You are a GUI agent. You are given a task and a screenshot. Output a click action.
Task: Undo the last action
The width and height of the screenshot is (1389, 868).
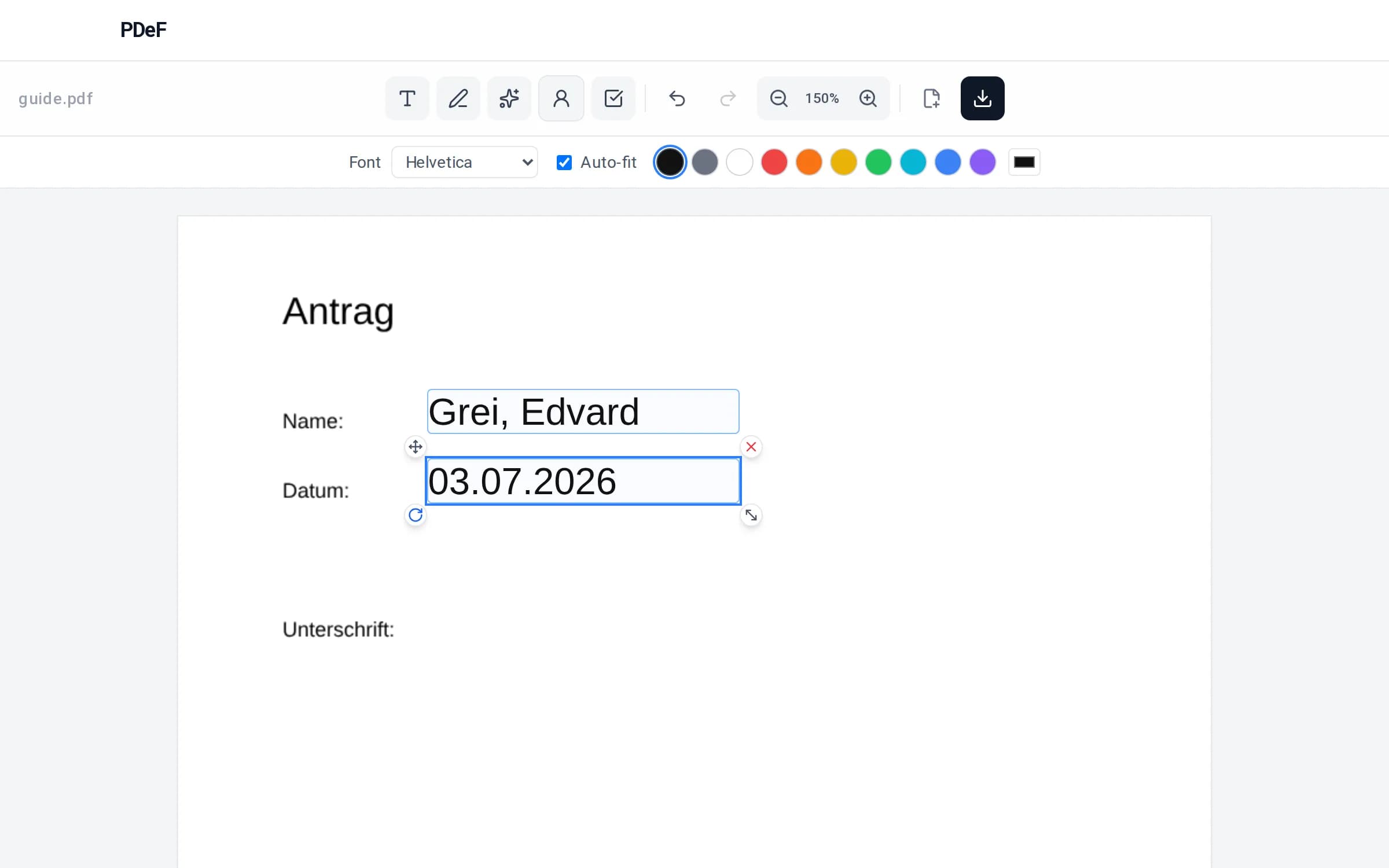click(677, 98)
